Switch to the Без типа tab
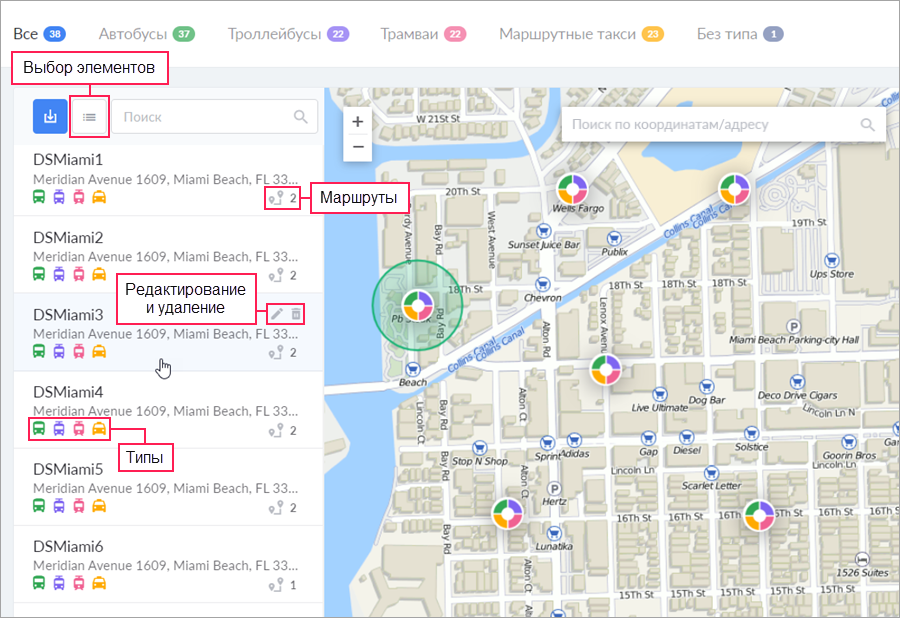This screenshot has height=618, width=900. point(740,34)
